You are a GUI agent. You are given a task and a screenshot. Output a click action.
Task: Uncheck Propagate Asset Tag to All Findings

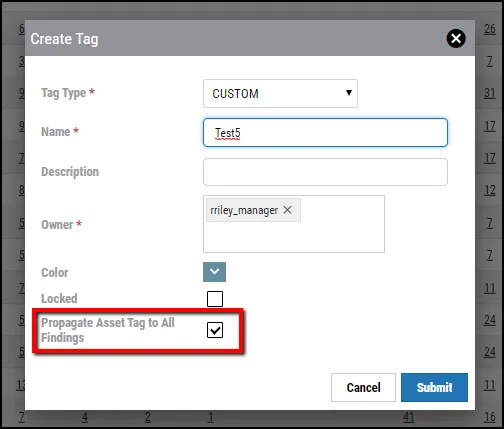(x=215, y=330)
